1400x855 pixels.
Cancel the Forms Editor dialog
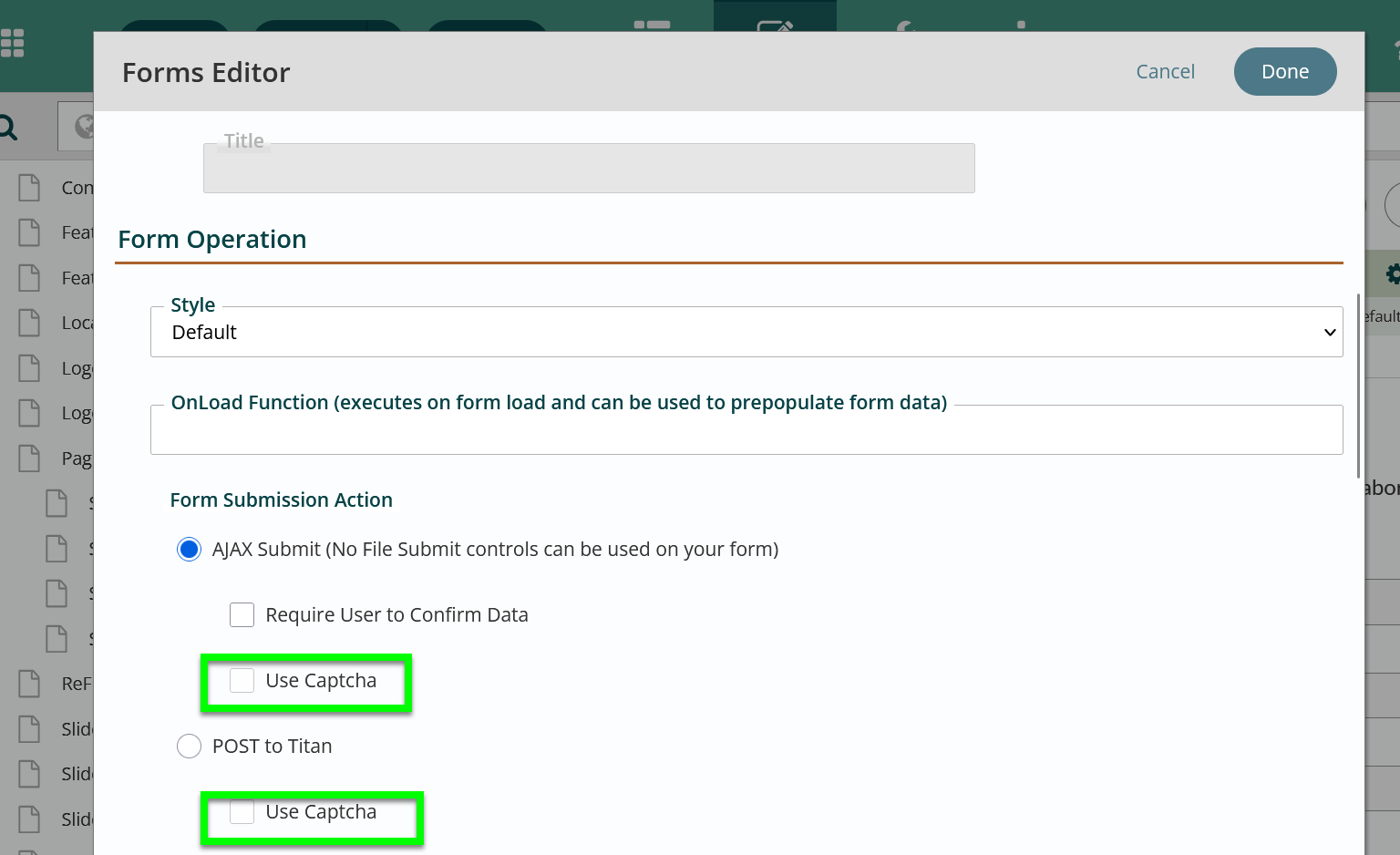click(1165, 71)
